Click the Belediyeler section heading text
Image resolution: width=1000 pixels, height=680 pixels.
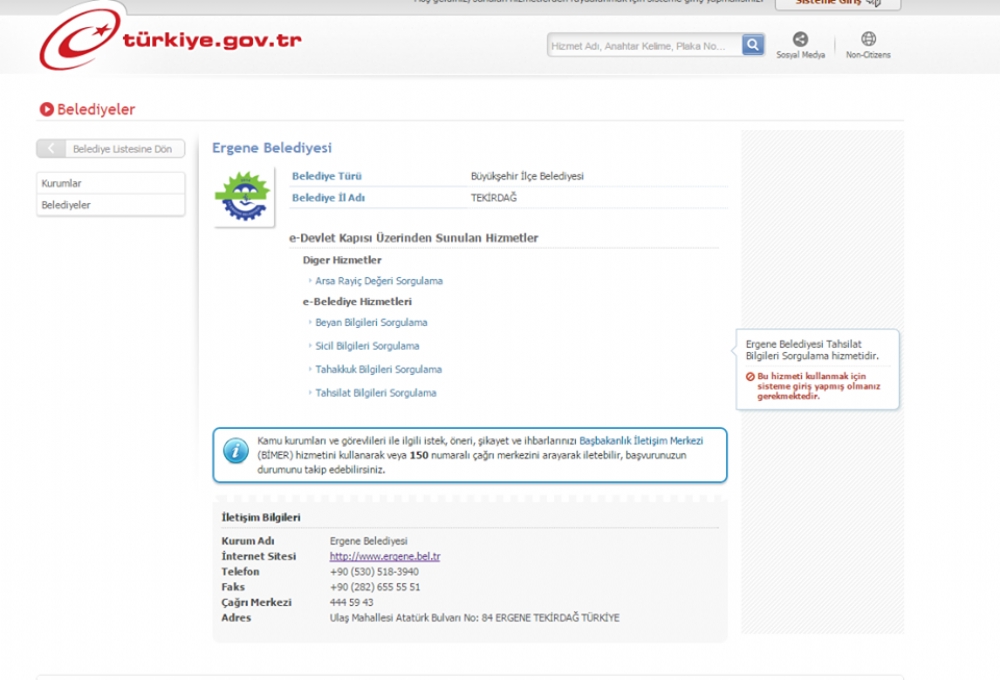pos(96,109)
